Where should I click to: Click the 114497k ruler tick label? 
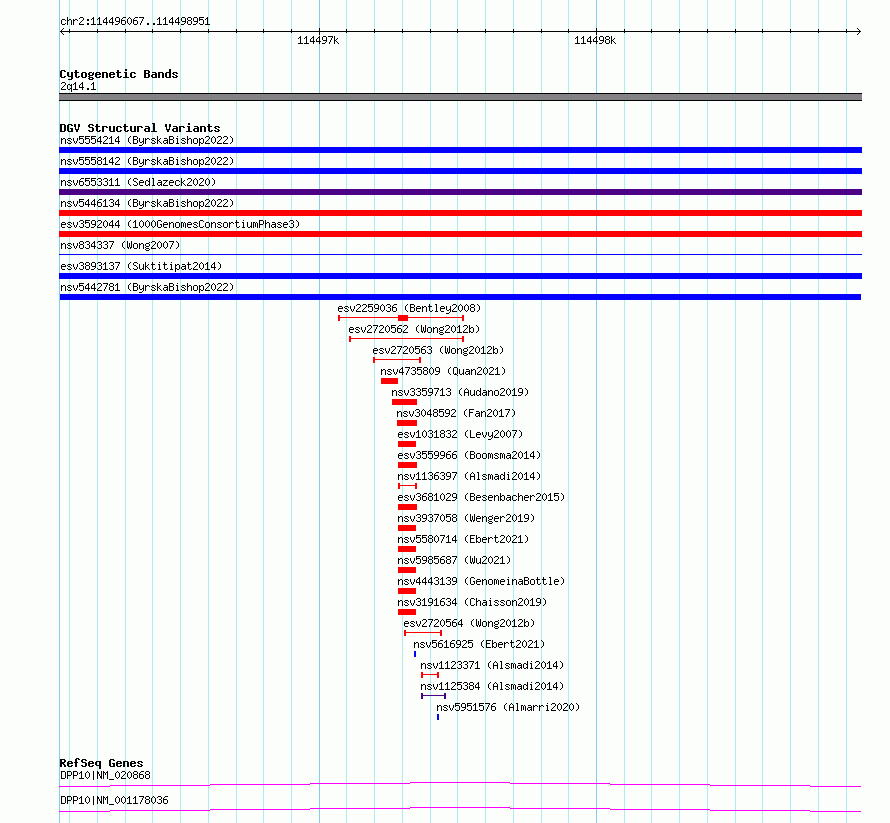[318, 40]
